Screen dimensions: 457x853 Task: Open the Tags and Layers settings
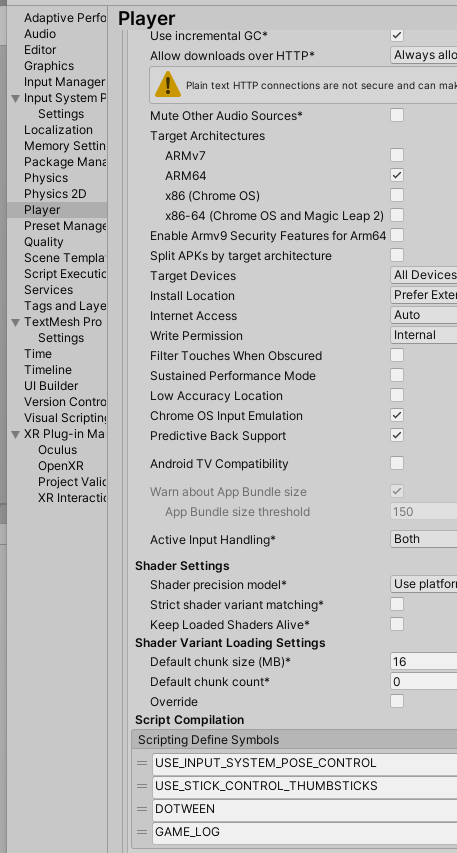(x=65, y=306)
